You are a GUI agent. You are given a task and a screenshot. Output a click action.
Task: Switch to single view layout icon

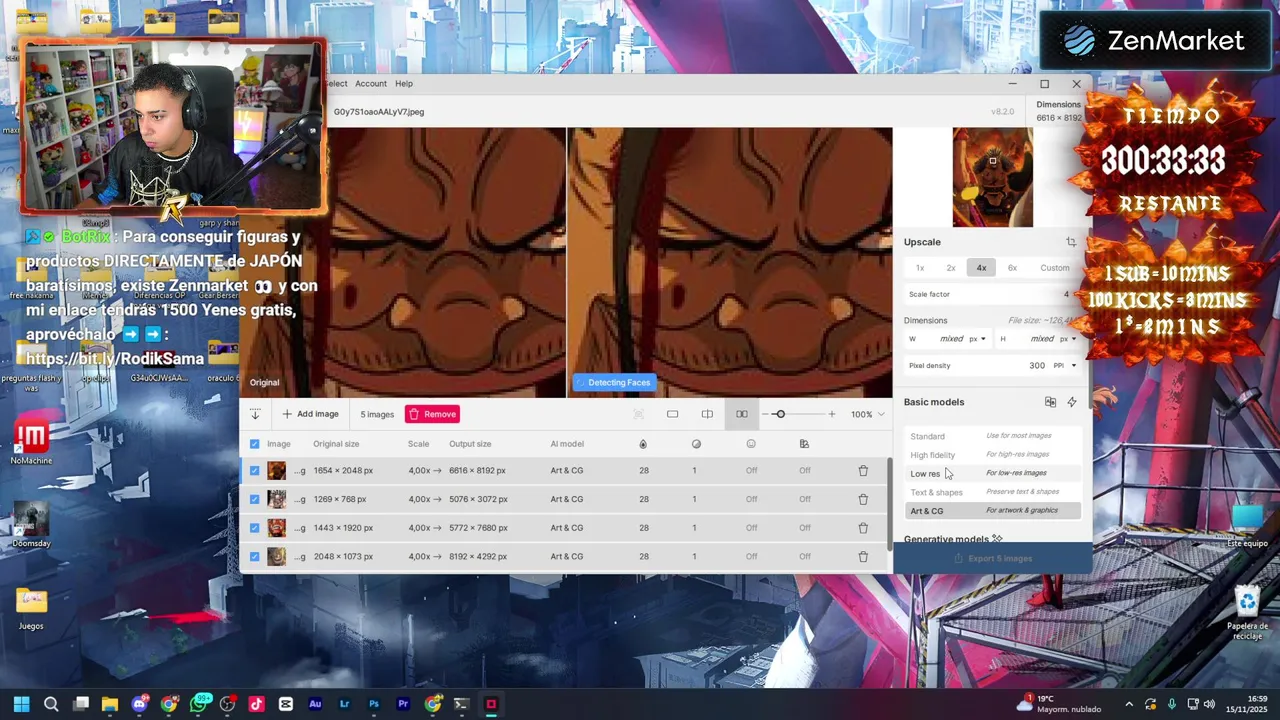click(672, 414)
